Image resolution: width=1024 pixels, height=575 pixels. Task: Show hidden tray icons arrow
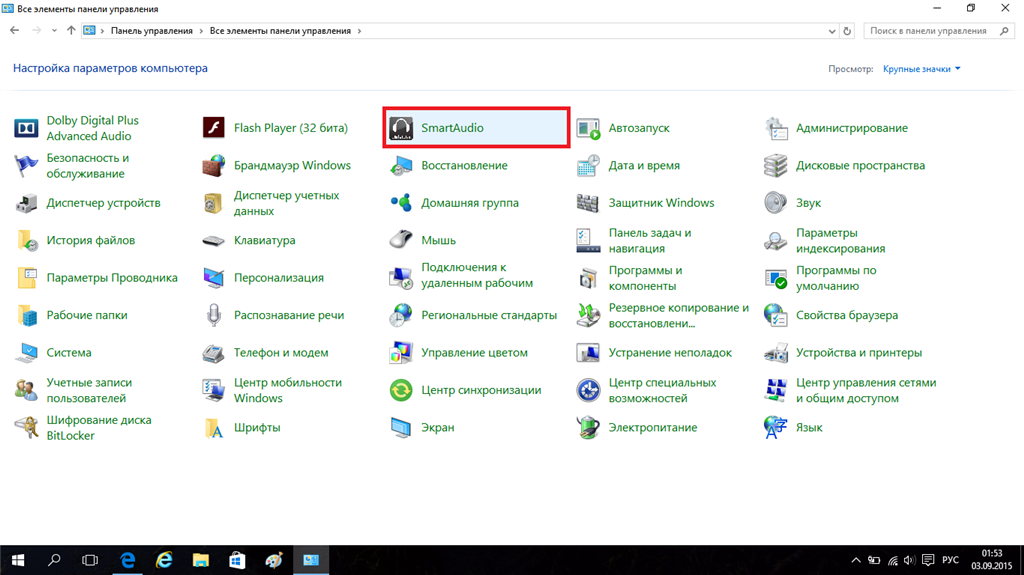point(856,561)
